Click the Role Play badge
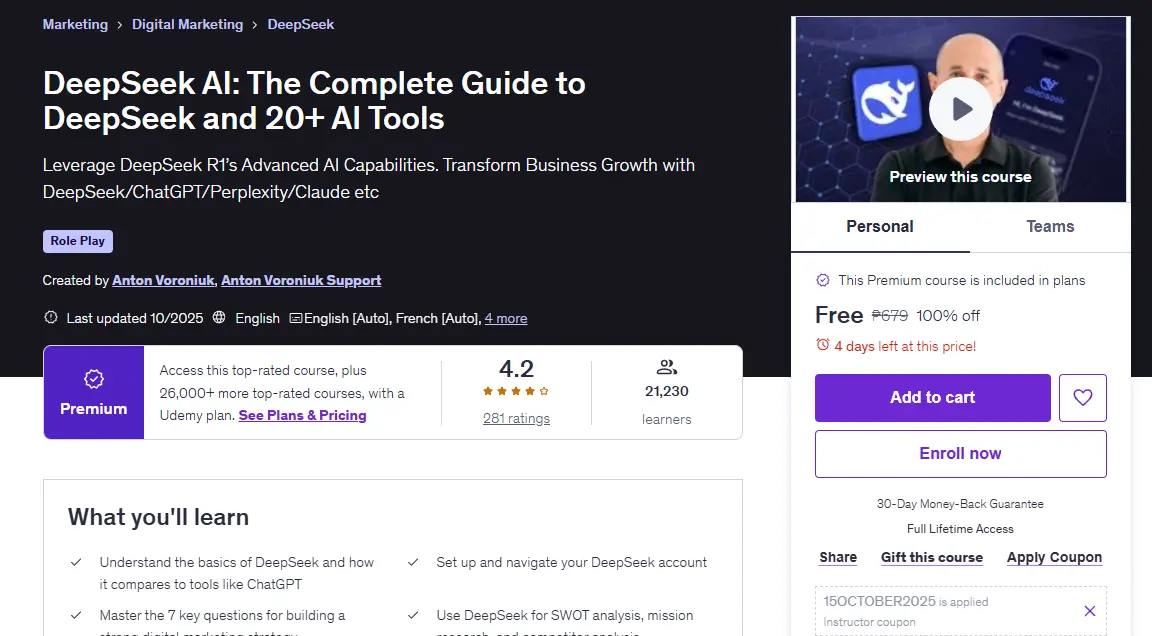This screenshot has height=636, width=1152. tap(78, 241)
